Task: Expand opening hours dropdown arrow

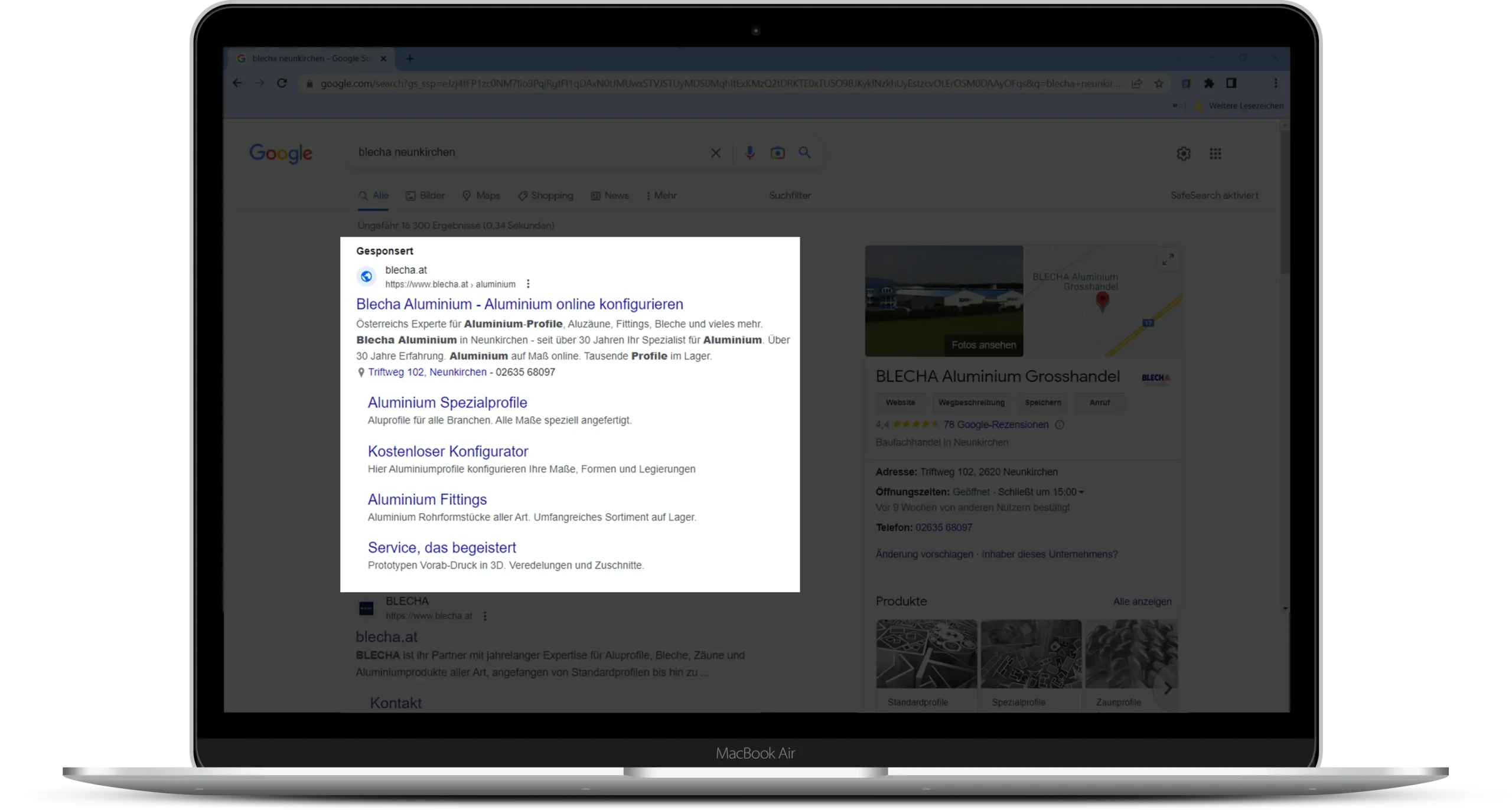Action: point(1081,492)
